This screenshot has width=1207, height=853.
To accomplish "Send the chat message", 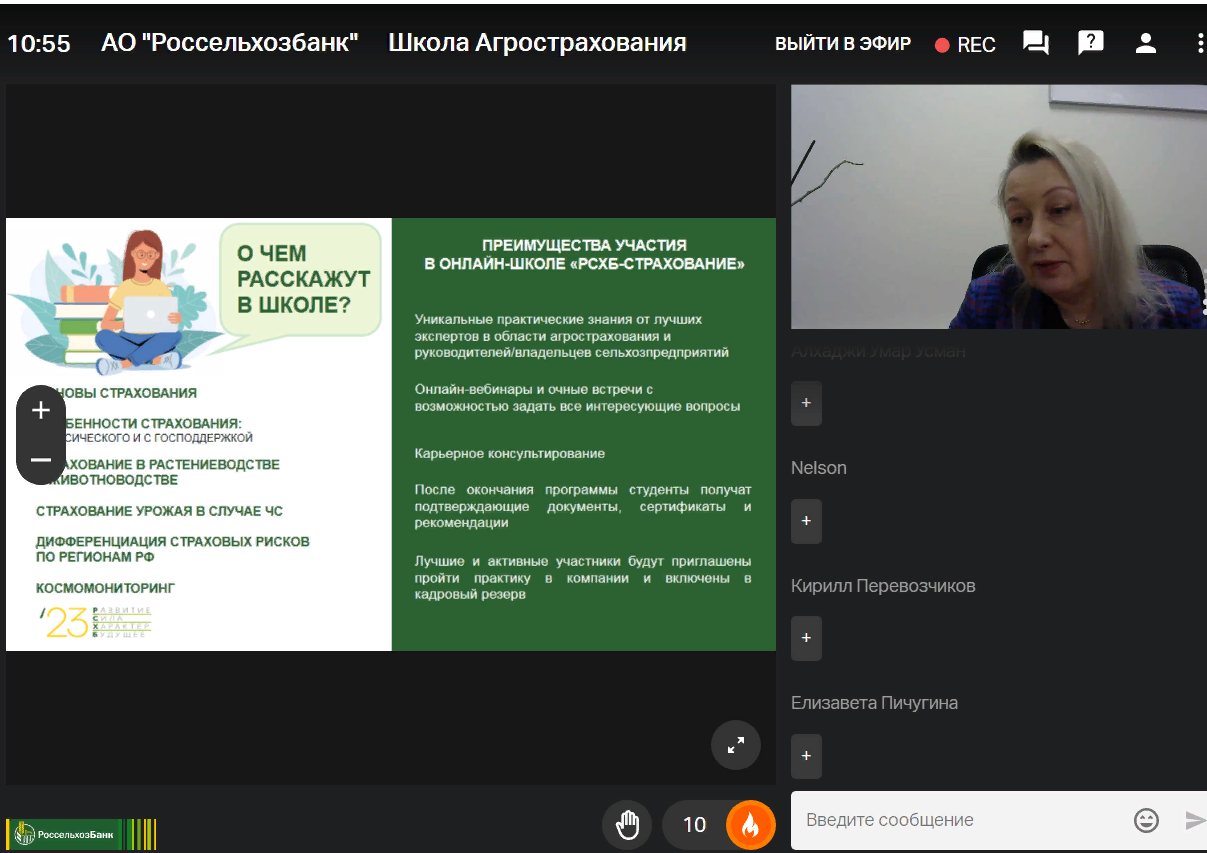I will click(x=1195, y=821).
